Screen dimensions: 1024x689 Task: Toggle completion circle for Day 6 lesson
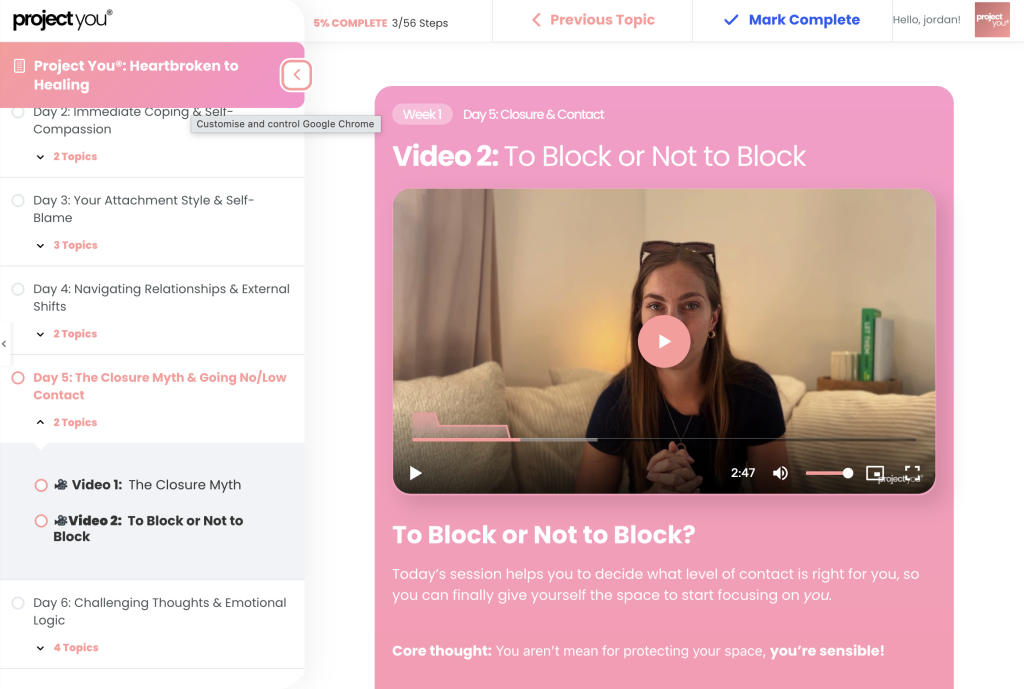pos(18,603)
